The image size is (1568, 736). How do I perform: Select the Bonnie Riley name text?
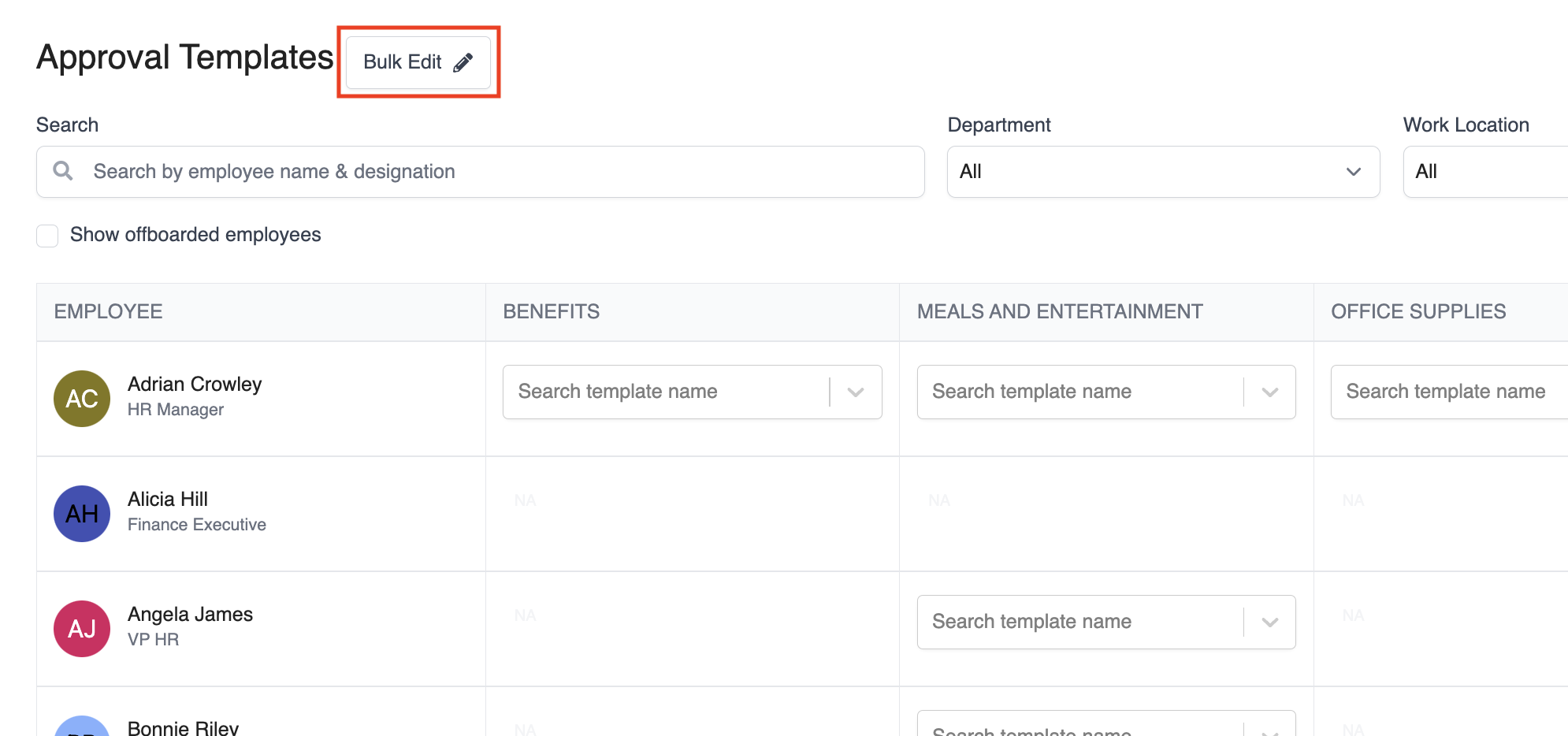pos(183,727)
